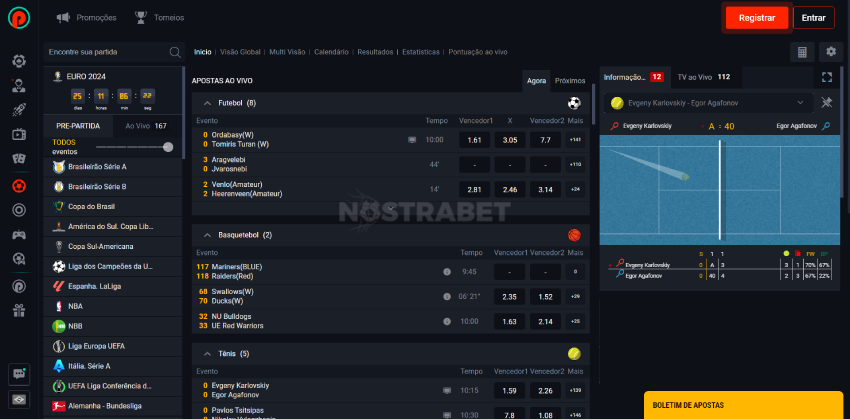Image resolution: width=850 pixels, height=419 pixels.
Task: Open Copa do Brasil league
Action: coord(113,207)
